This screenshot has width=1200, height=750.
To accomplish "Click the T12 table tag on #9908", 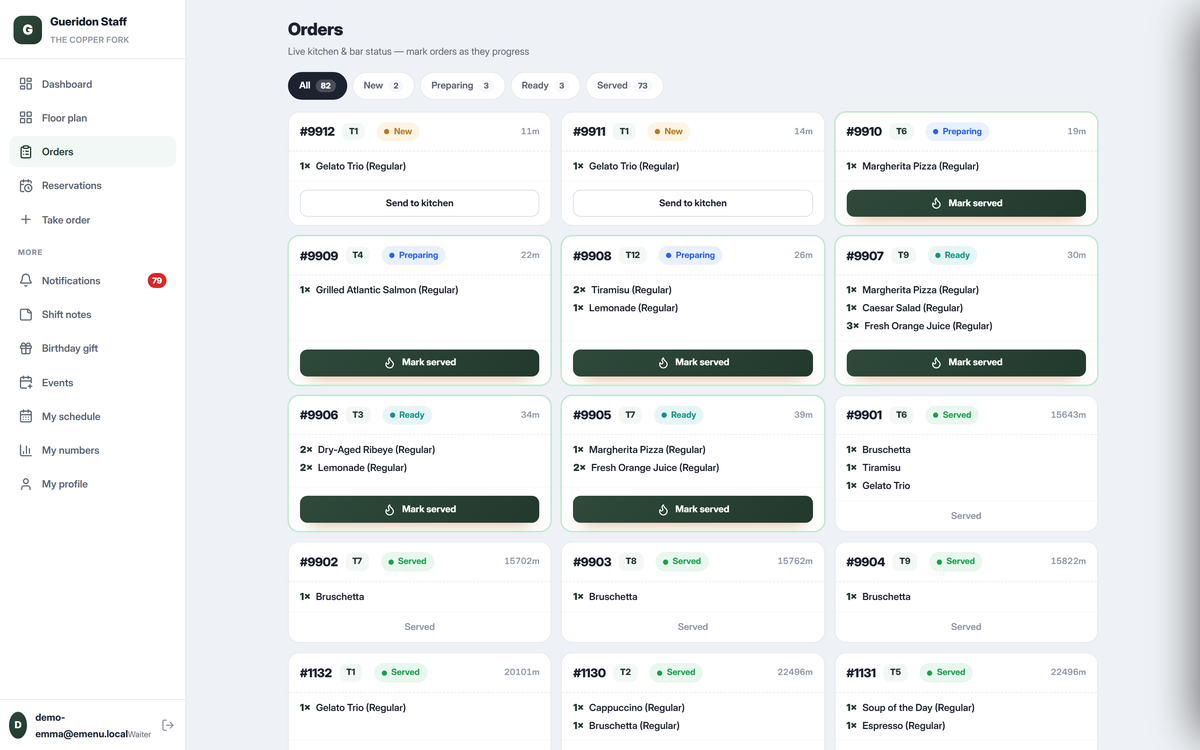I will (x=633, y=255).
